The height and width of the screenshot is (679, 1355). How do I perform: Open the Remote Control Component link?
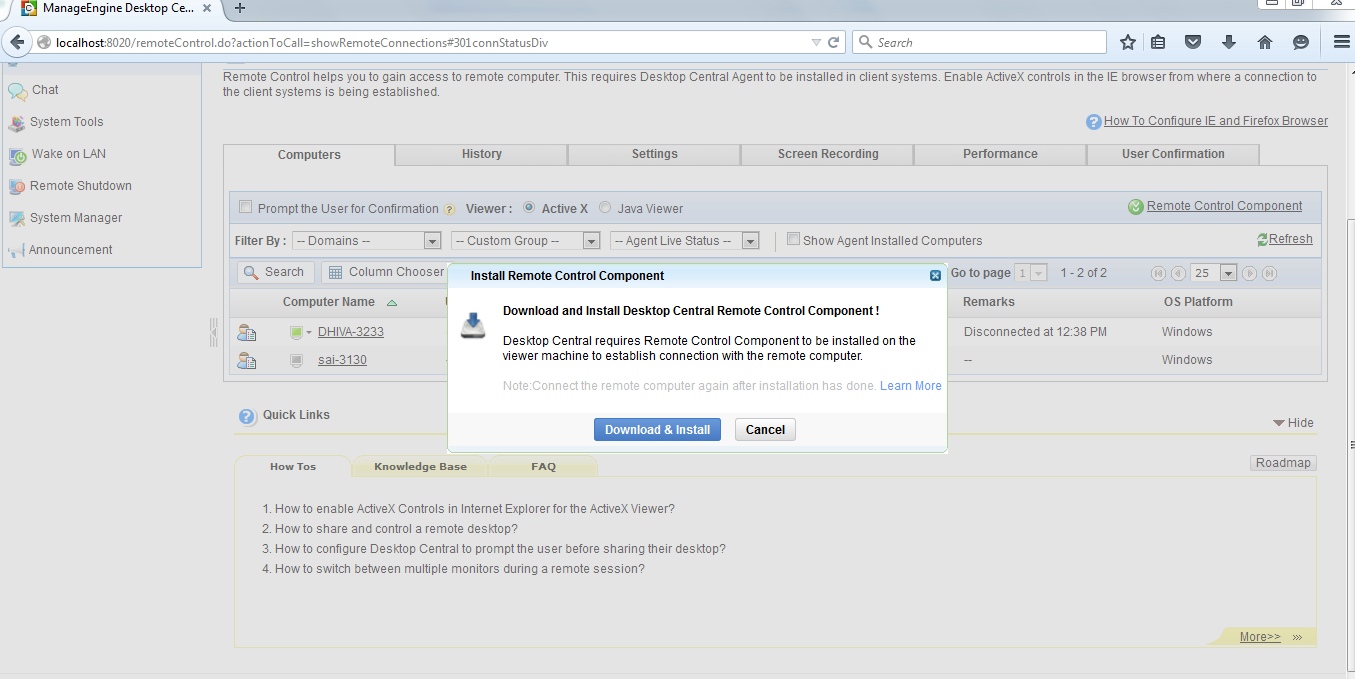tap(1224, 206)
